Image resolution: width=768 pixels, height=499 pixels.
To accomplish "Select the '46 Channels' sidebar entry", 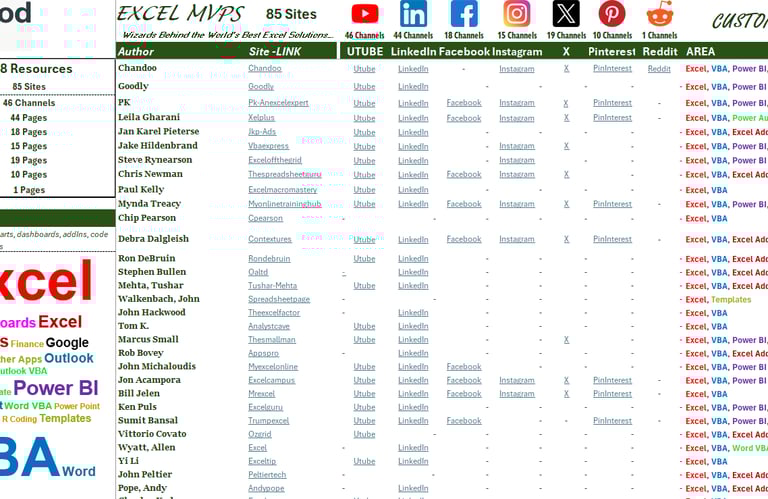I will pyautogui.click(x=29, y=103).
